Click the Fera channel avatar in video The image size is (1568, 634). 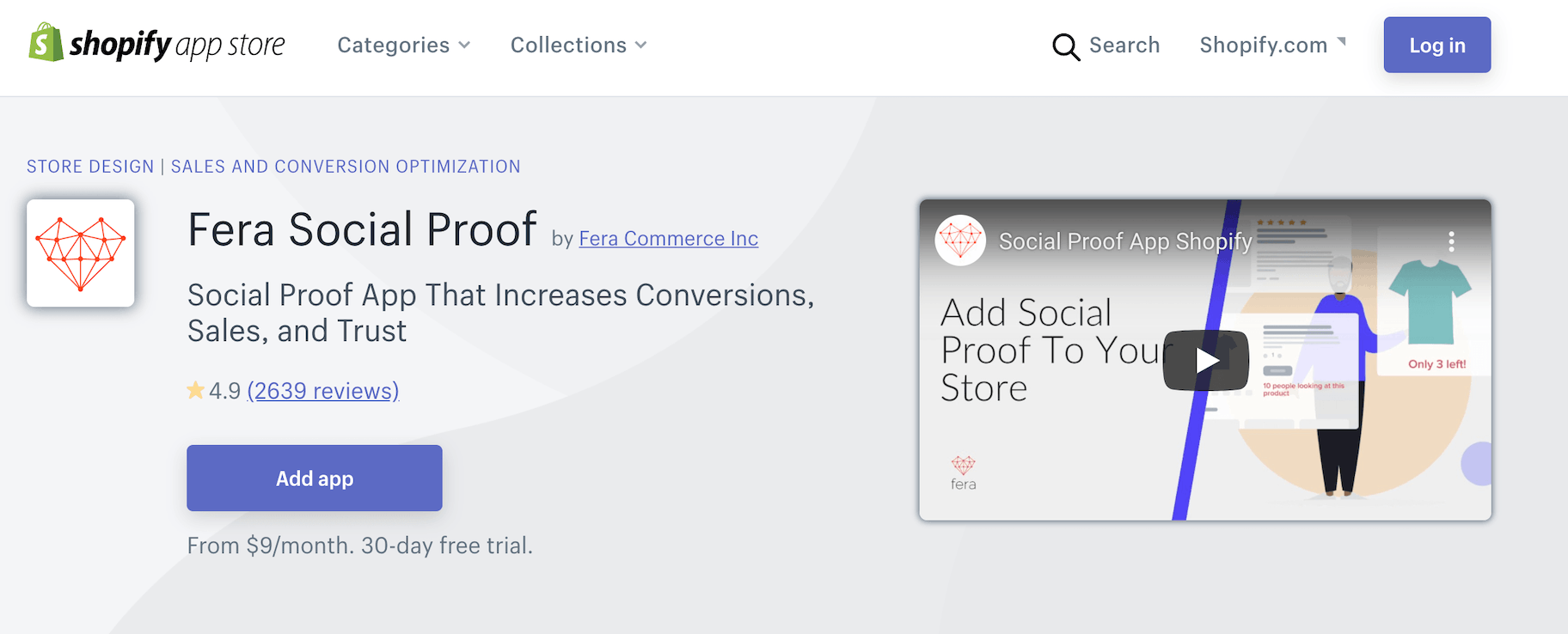960,241
